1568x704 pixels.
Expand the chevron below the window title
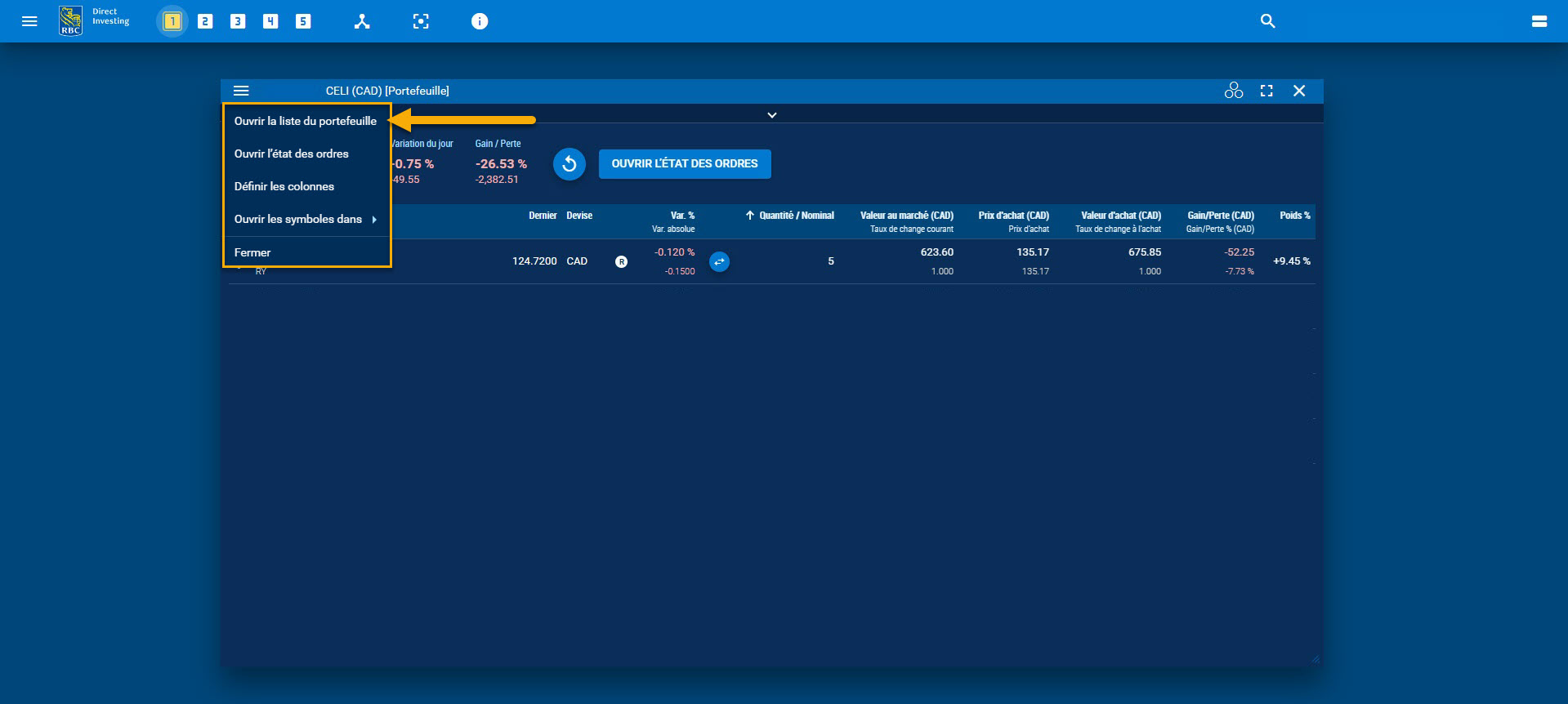(x=771, y=115)
